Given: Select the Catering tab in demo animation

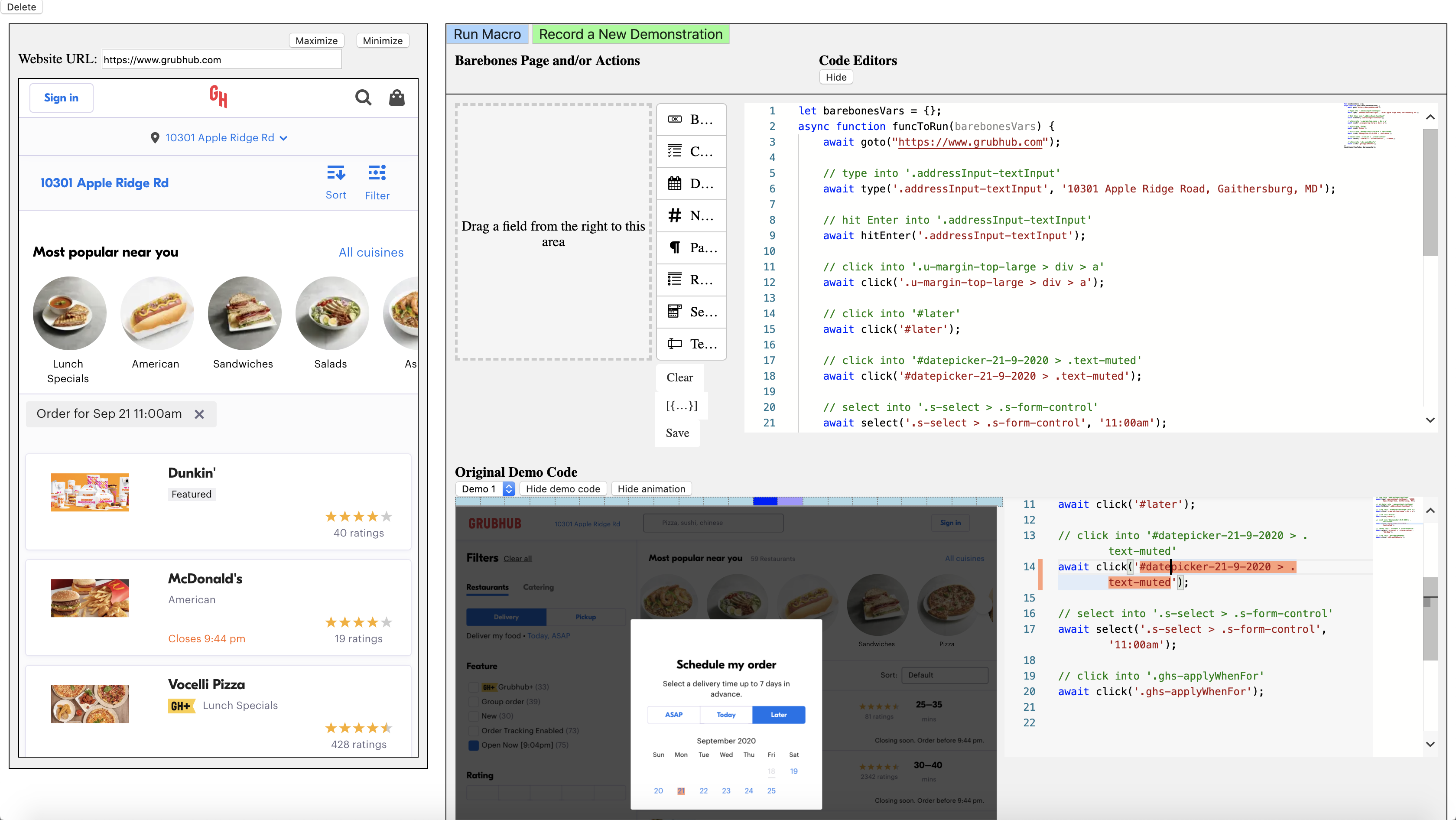Looking at the screenshot, I should 538,587.
